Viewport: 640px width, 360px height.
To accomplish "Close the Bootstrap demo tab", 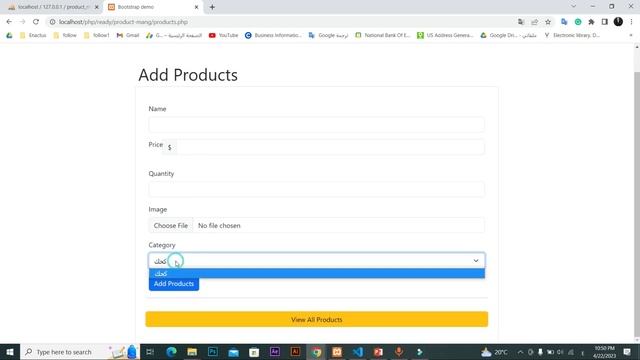I will (196, 7).
